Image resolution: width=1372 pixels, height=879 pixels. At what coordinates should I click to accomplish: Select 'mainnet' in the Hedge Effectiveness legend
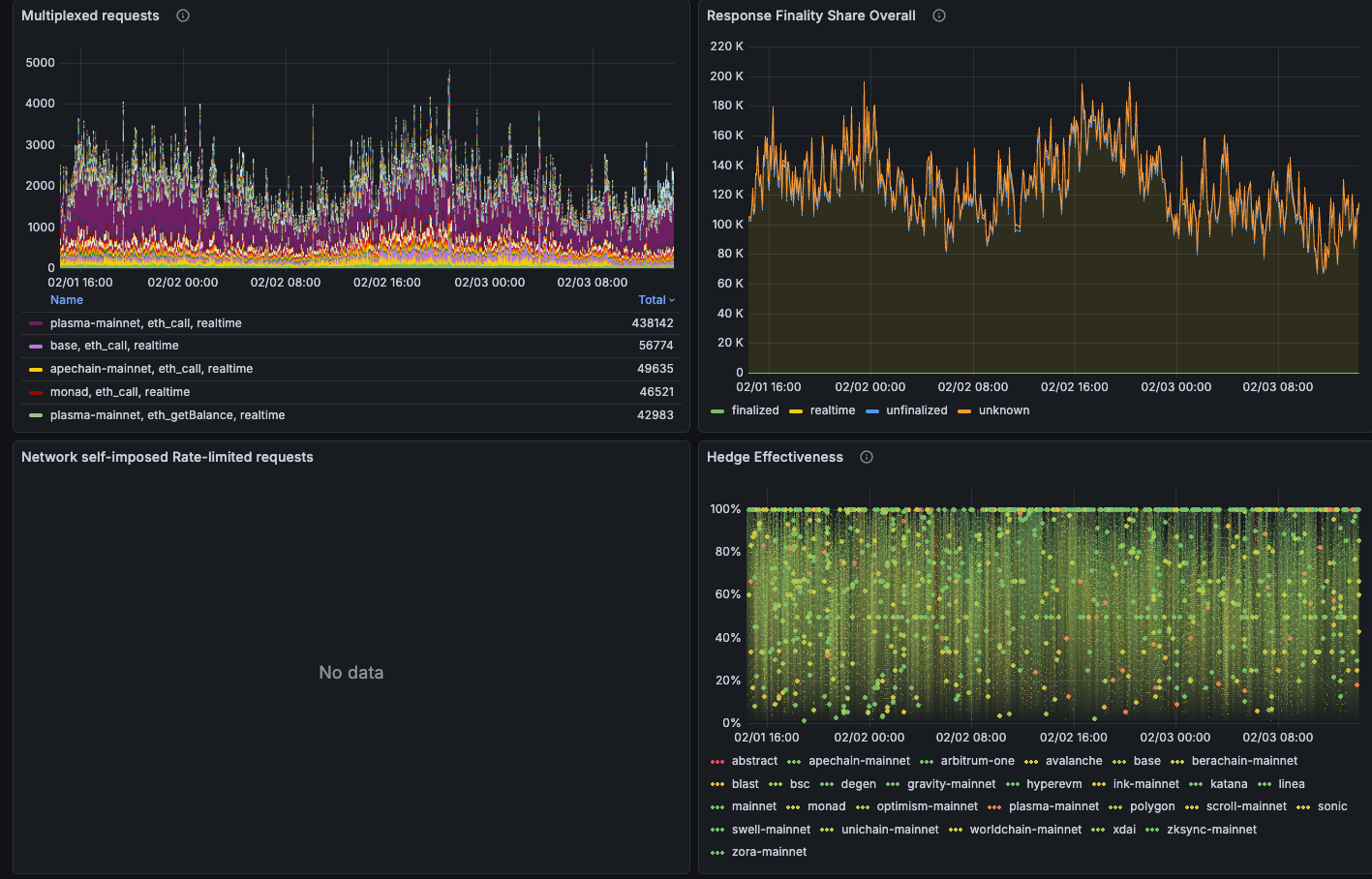click(753, 805)
